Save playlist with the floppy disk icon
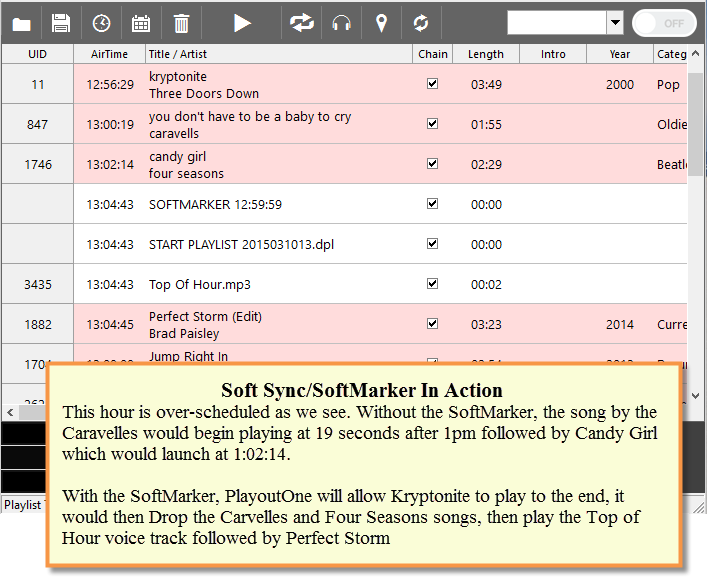This screenshot has height=580, width=707. coord(61,23)
